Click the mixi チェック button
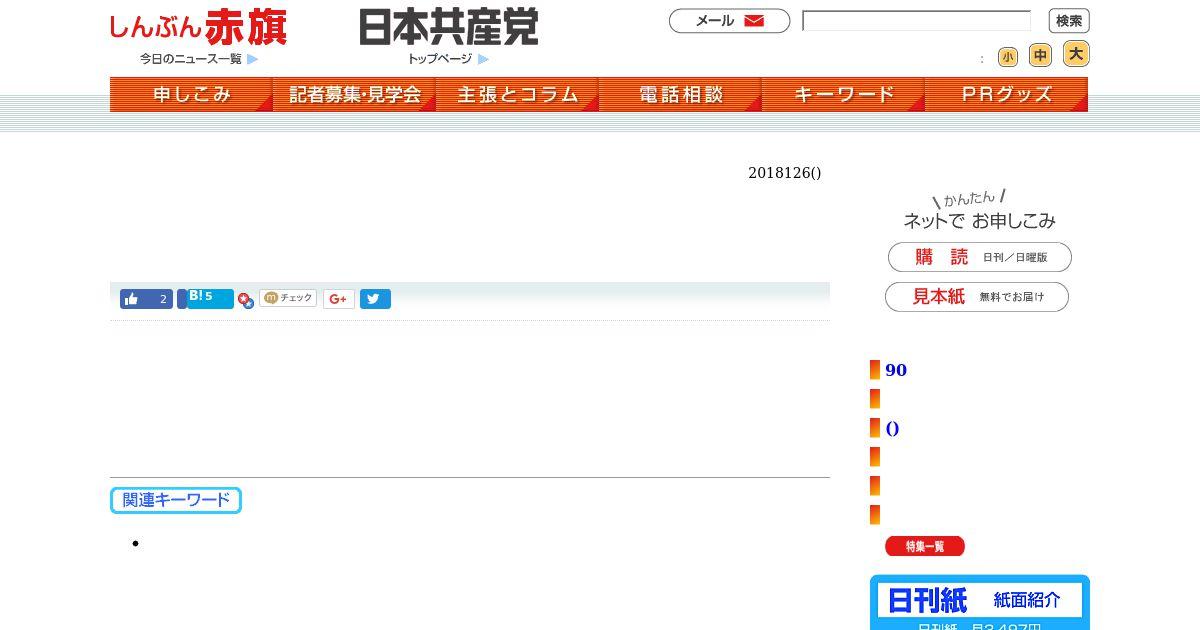The height and width of the screenshot is (630, 1200). [x=288, y=298]
